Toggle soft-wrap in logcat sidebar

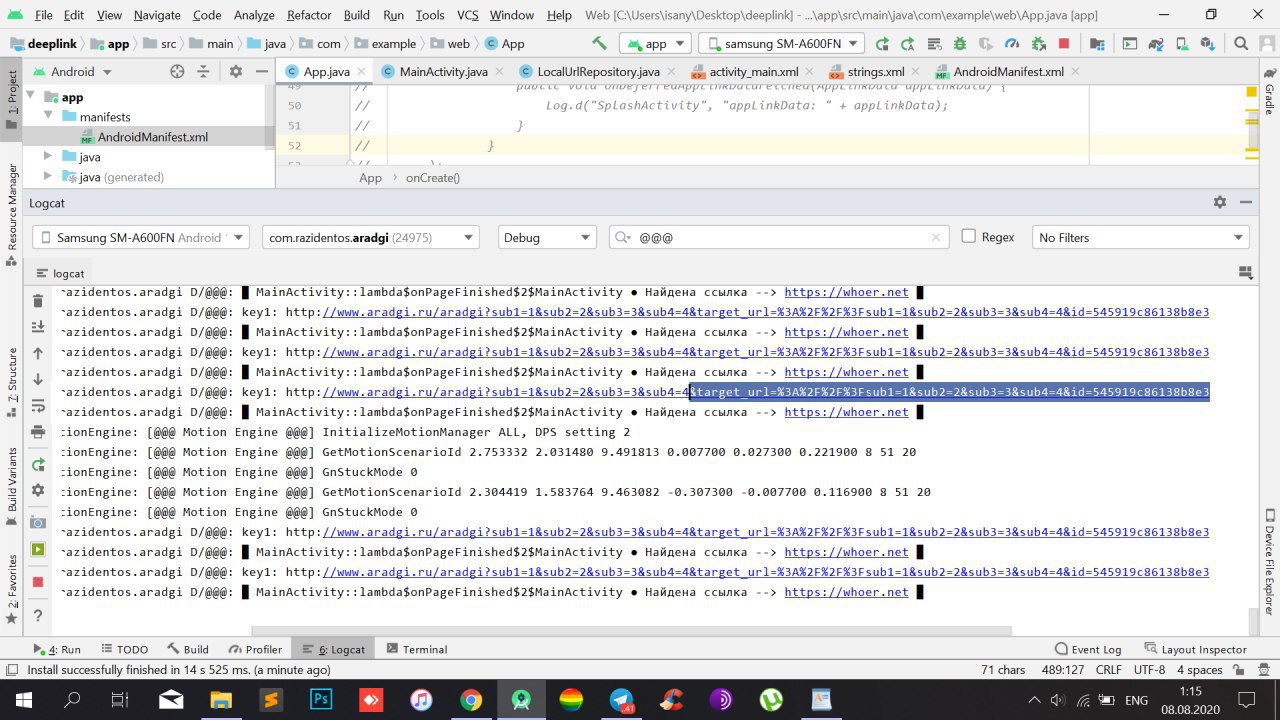(38, 405)
